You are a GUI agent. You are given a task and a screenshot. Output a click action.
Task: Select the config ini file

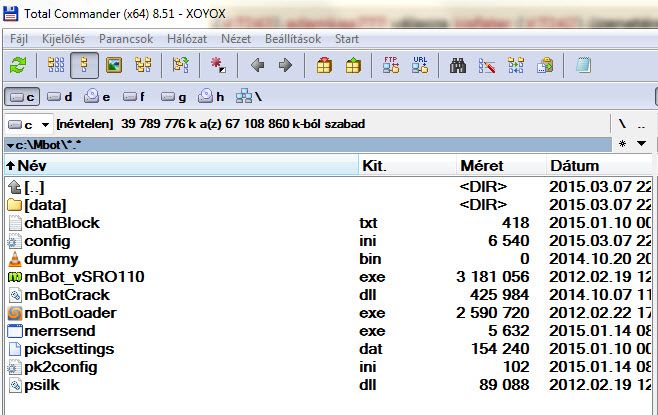329,241
